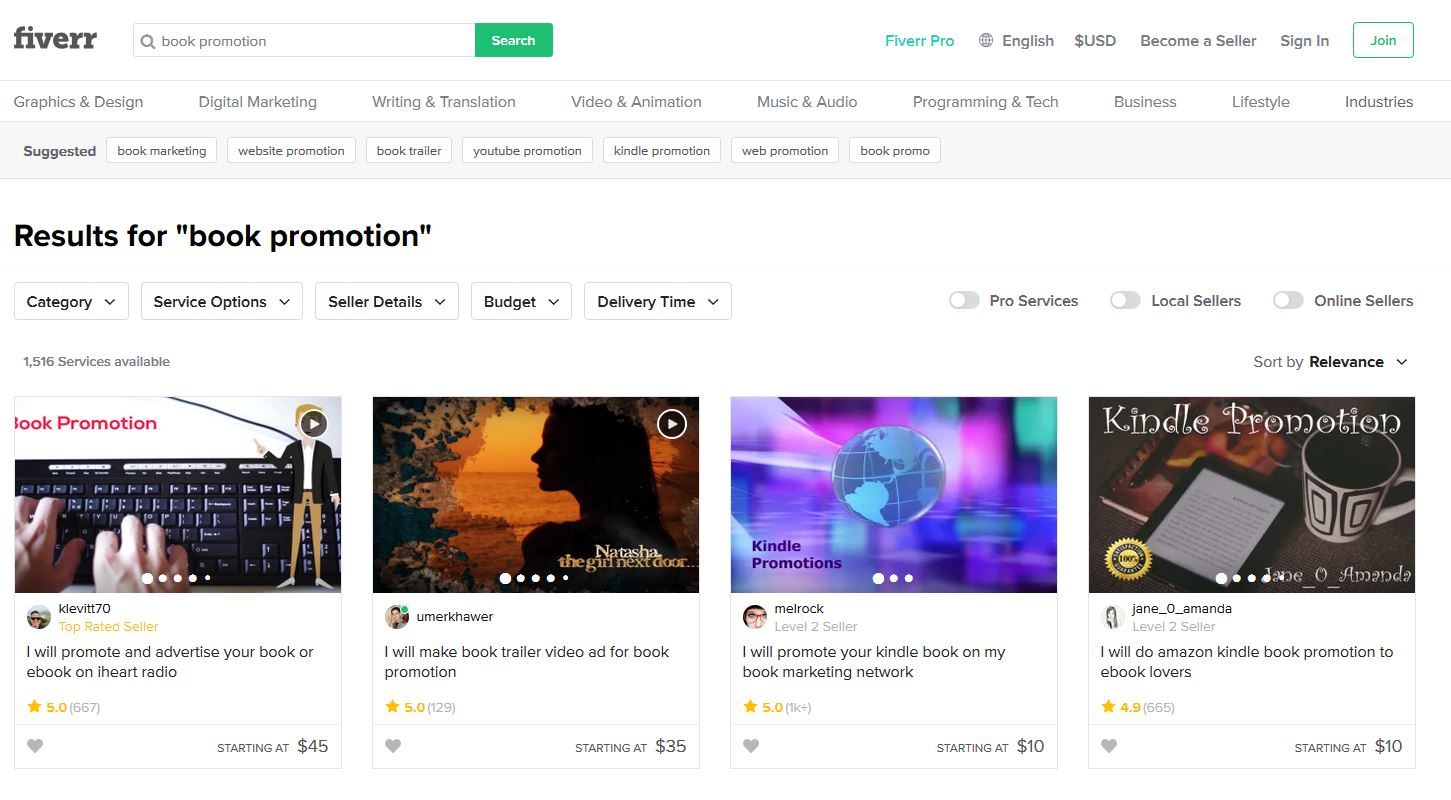Image resolution: width=1451 pixels, height=800 pixels.
Task: Open Digital Marketing category
Action: pyautogui.click(x=258, y=102)
